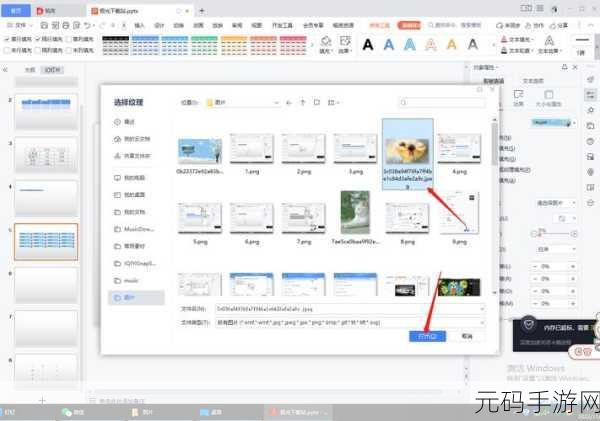Open the file name history dropdown arrow

[482, 308]
